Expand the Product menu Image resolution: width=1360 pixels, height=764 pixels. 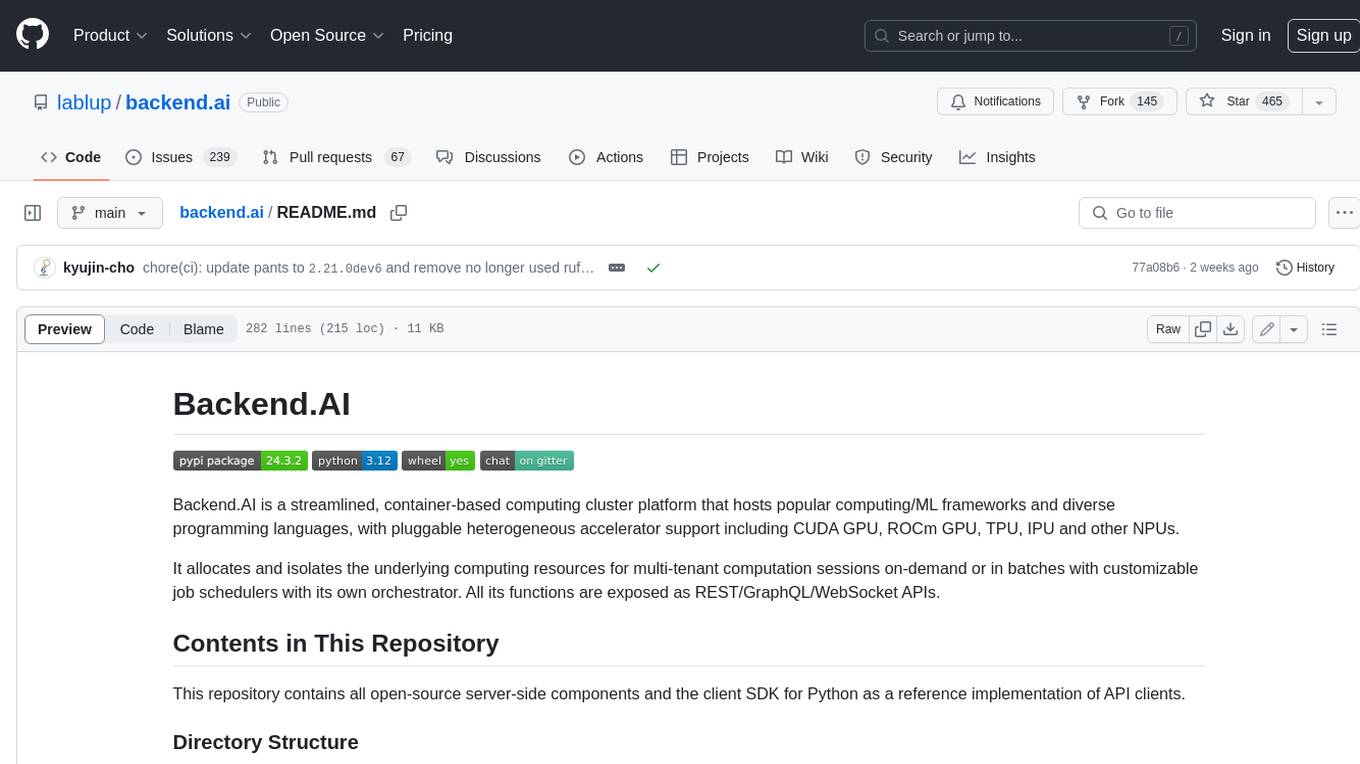(110, 35)
